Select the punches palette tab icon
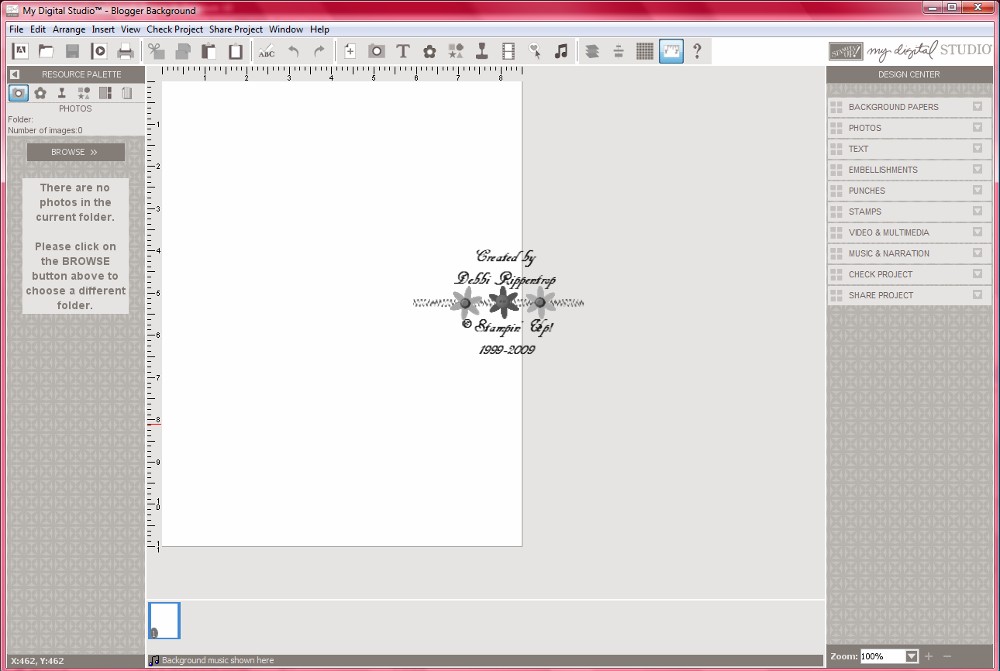Screen dimensions: 1000x671 click(x=84, y=93)
